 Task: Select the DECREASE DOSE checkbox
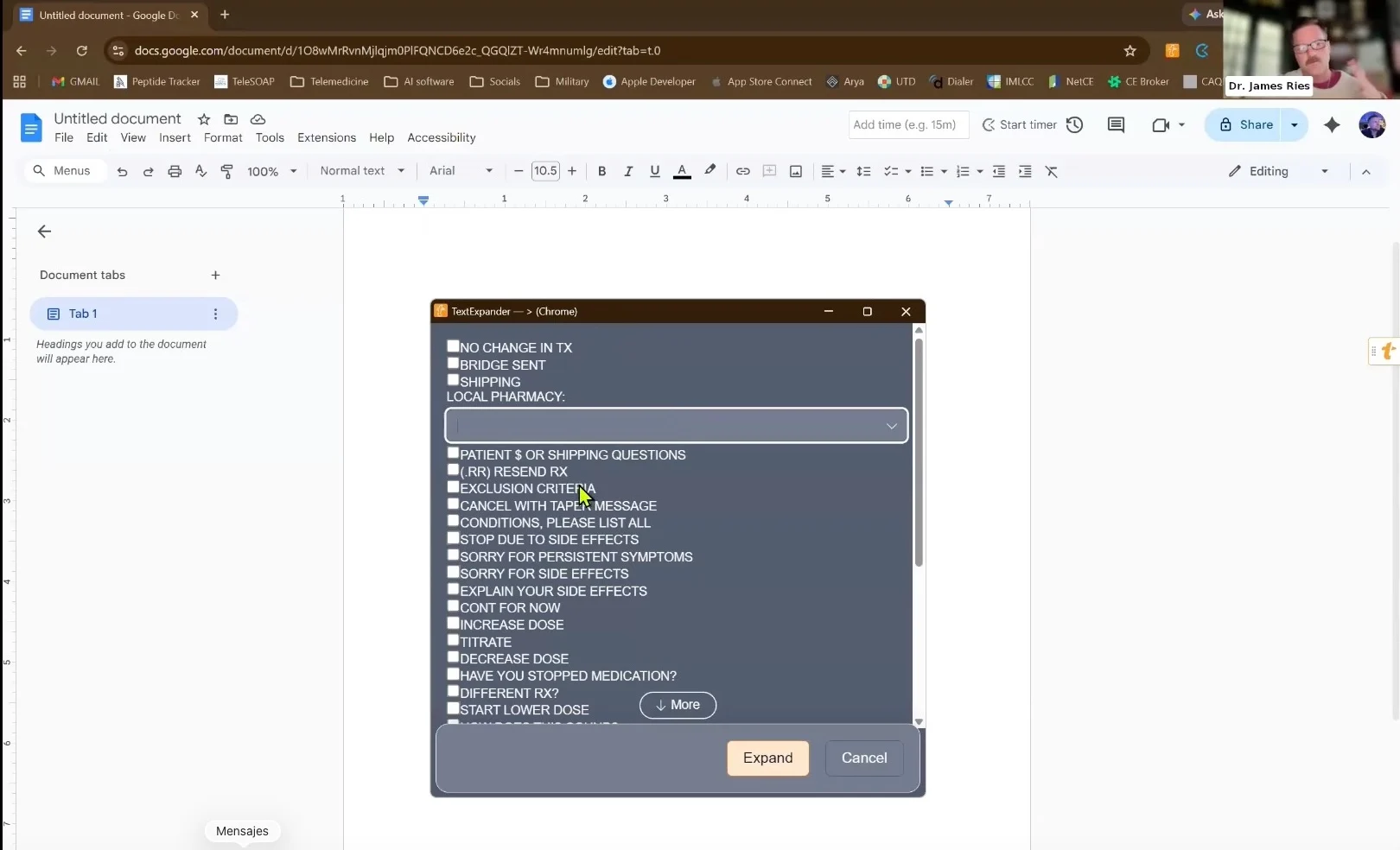tap(453, 657)
